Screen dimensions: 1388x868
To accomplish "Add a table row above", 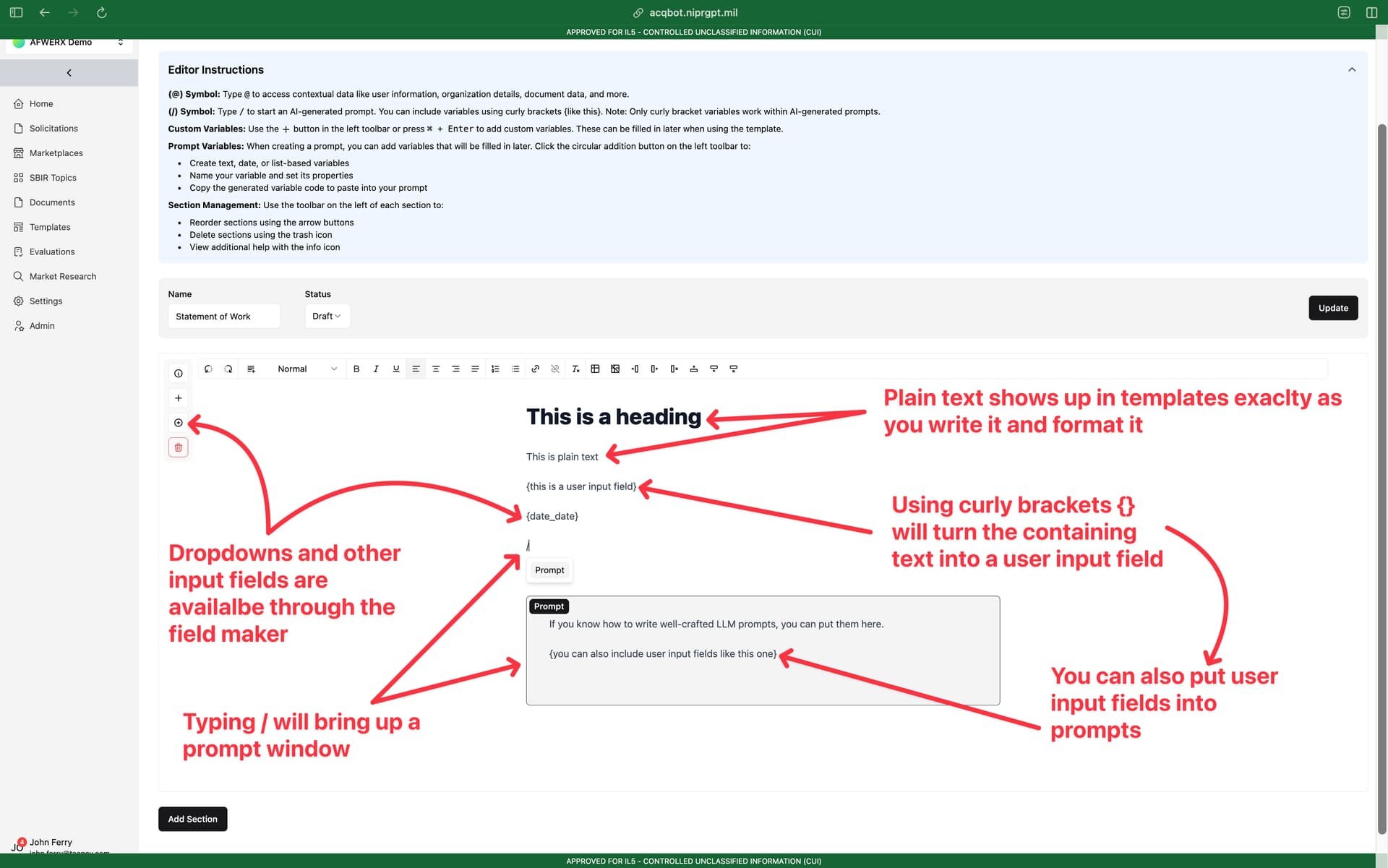I will click(694, 369).
